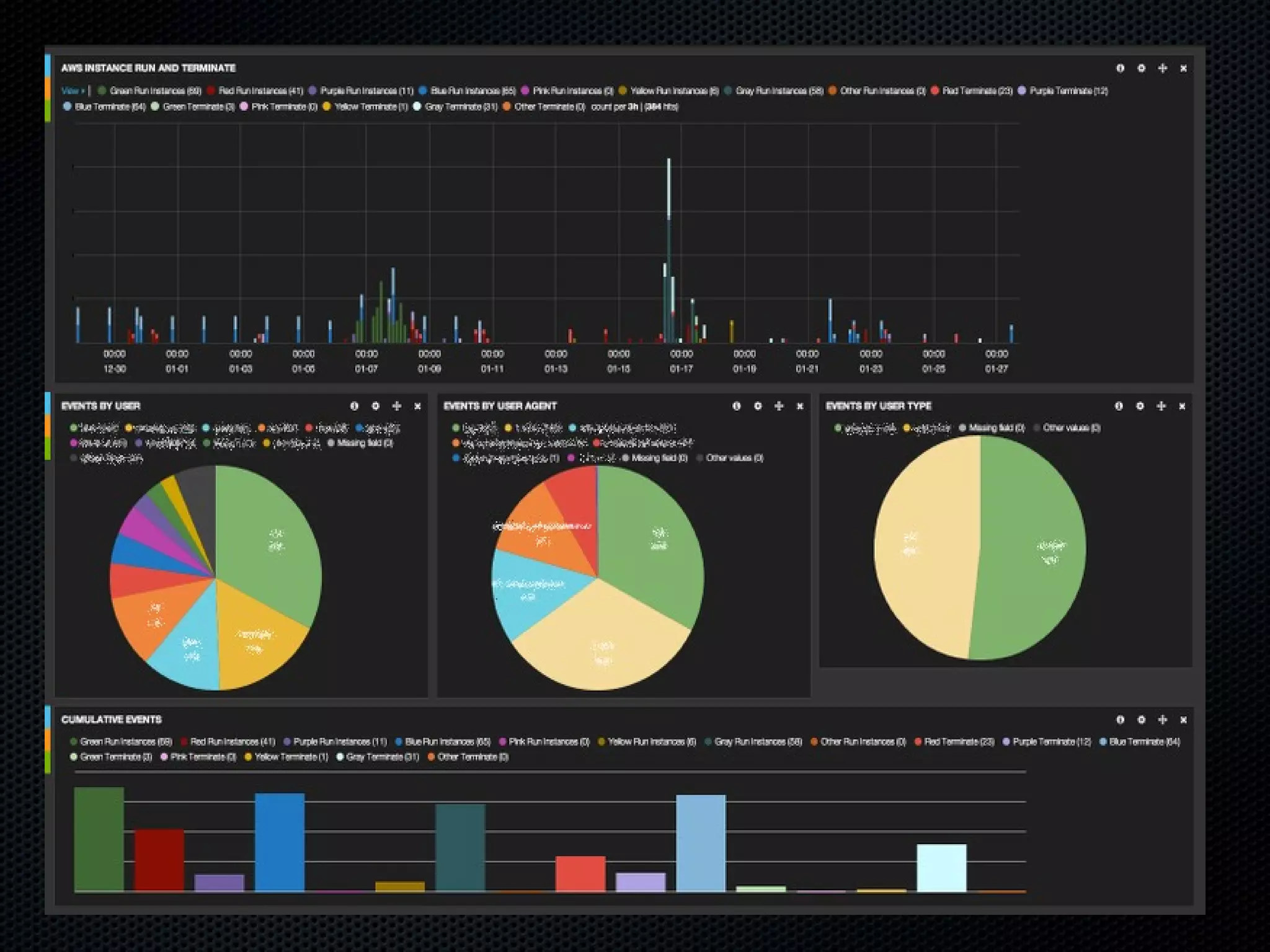1270x952 pixels.
Task: Expand the blue row handle beside Events By User
Action: pyautogui.click(x=48, y=403)
